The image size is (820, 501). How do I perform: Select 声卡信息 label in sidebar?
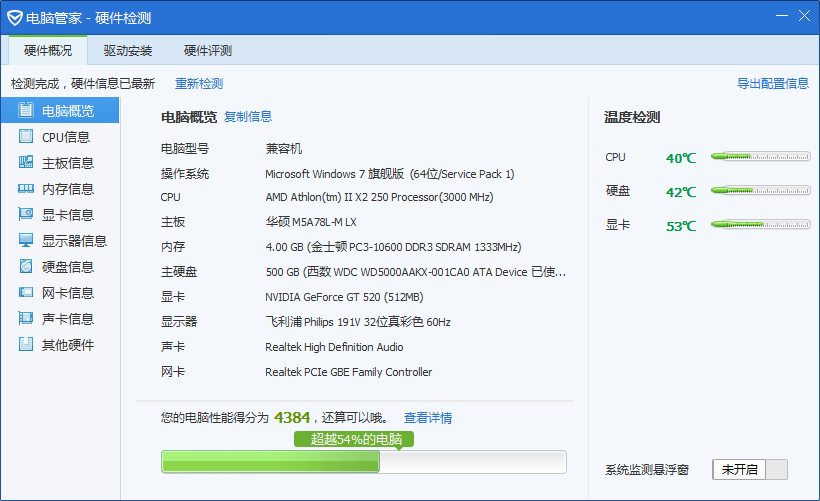click(x=67, y=319)
